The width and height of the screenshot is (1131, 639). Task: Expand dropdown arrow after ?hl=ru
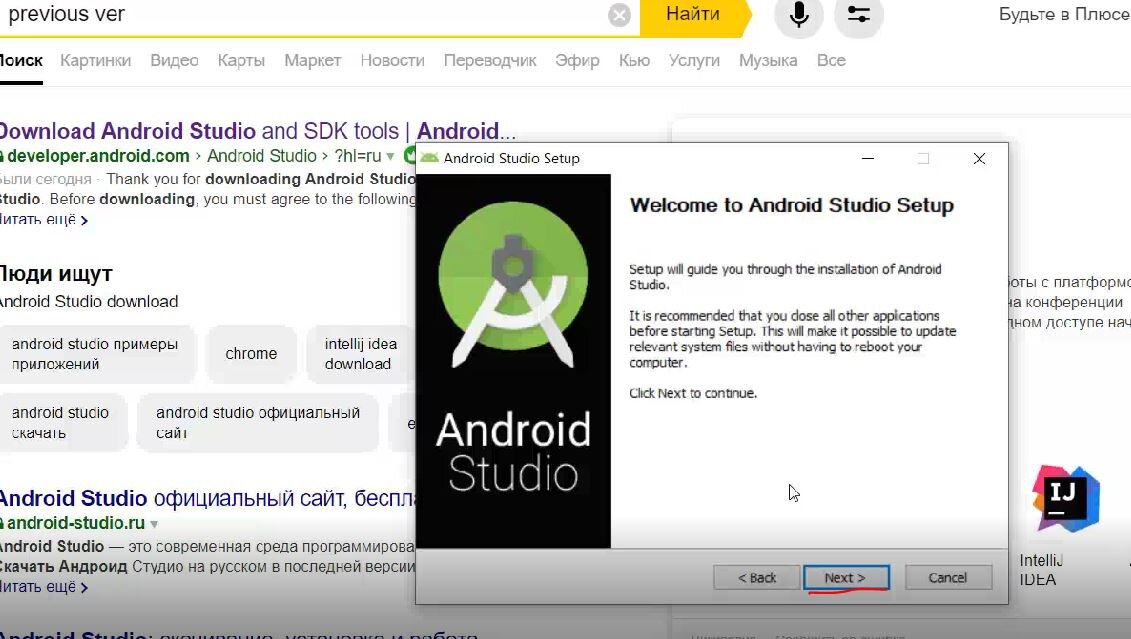[x=390, y=157]
